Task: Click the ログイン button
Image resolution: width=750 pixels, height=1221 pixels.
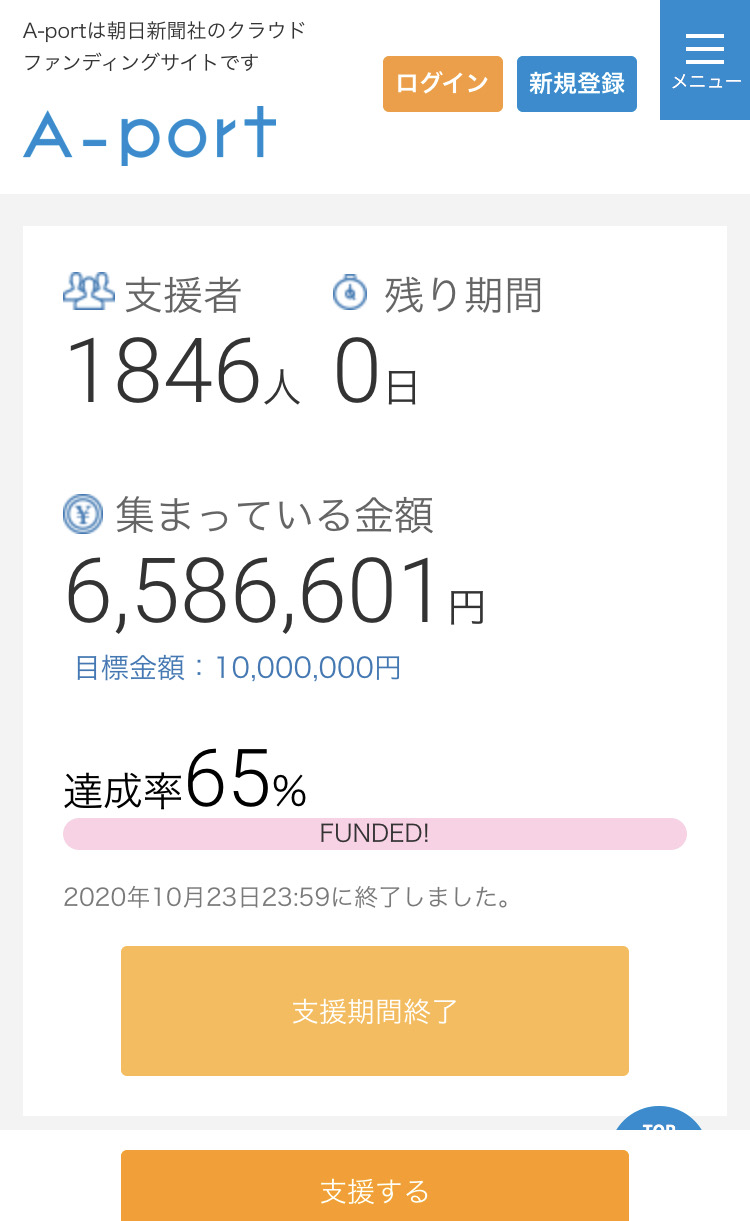Action: click(x=442, y=83)
